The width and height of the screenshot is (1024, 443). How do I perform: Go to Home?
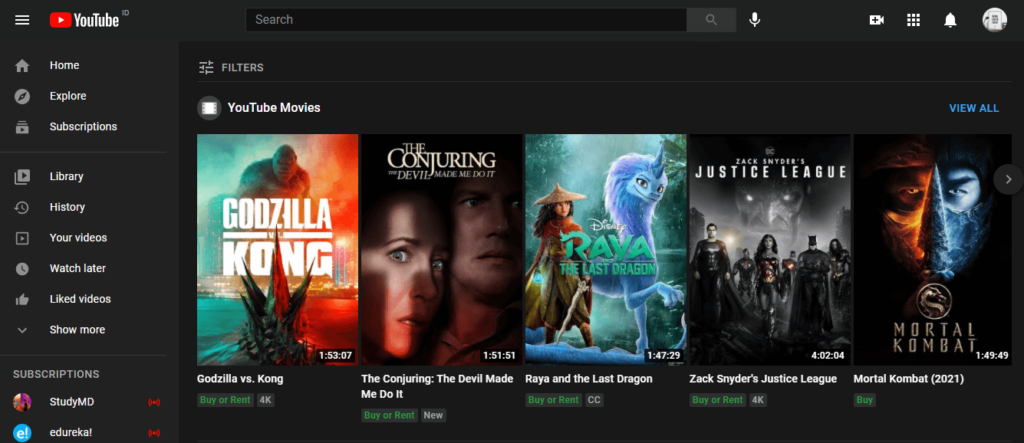tap(64, 65)
